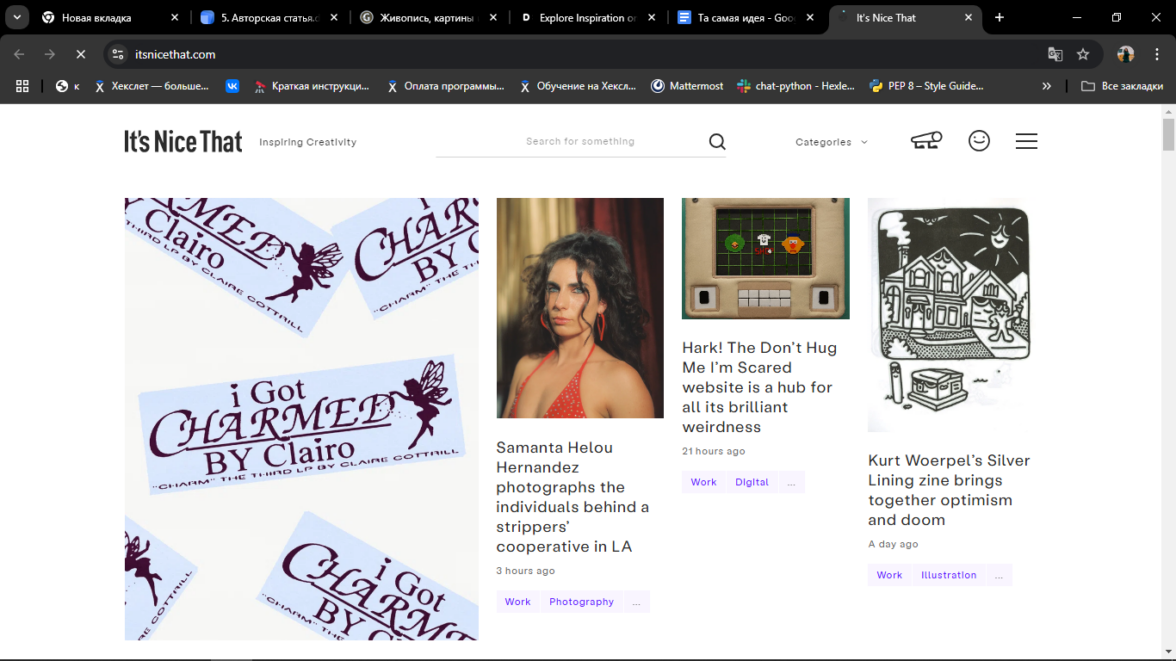This screenshot has height=661, width=1176.
Task: Click the Google Translate icon in address bar
Action: (1055, 54)
